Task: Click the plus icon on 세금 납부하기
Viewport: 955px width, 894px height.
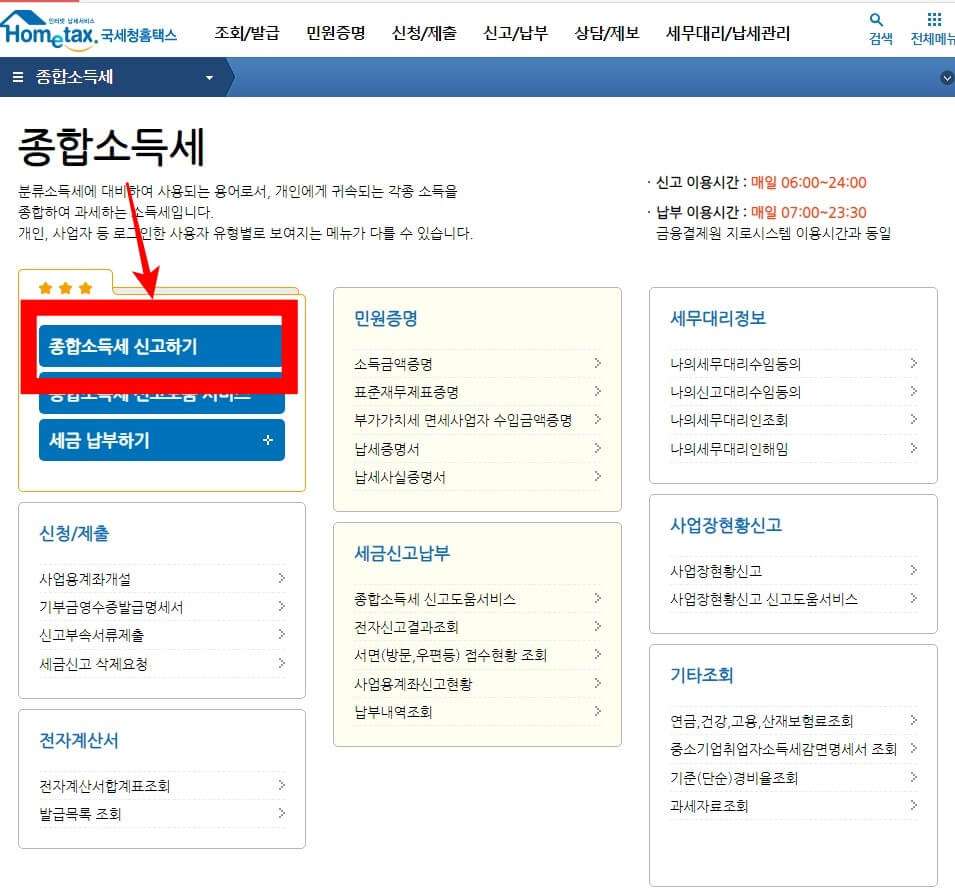Action: [266, 440]
